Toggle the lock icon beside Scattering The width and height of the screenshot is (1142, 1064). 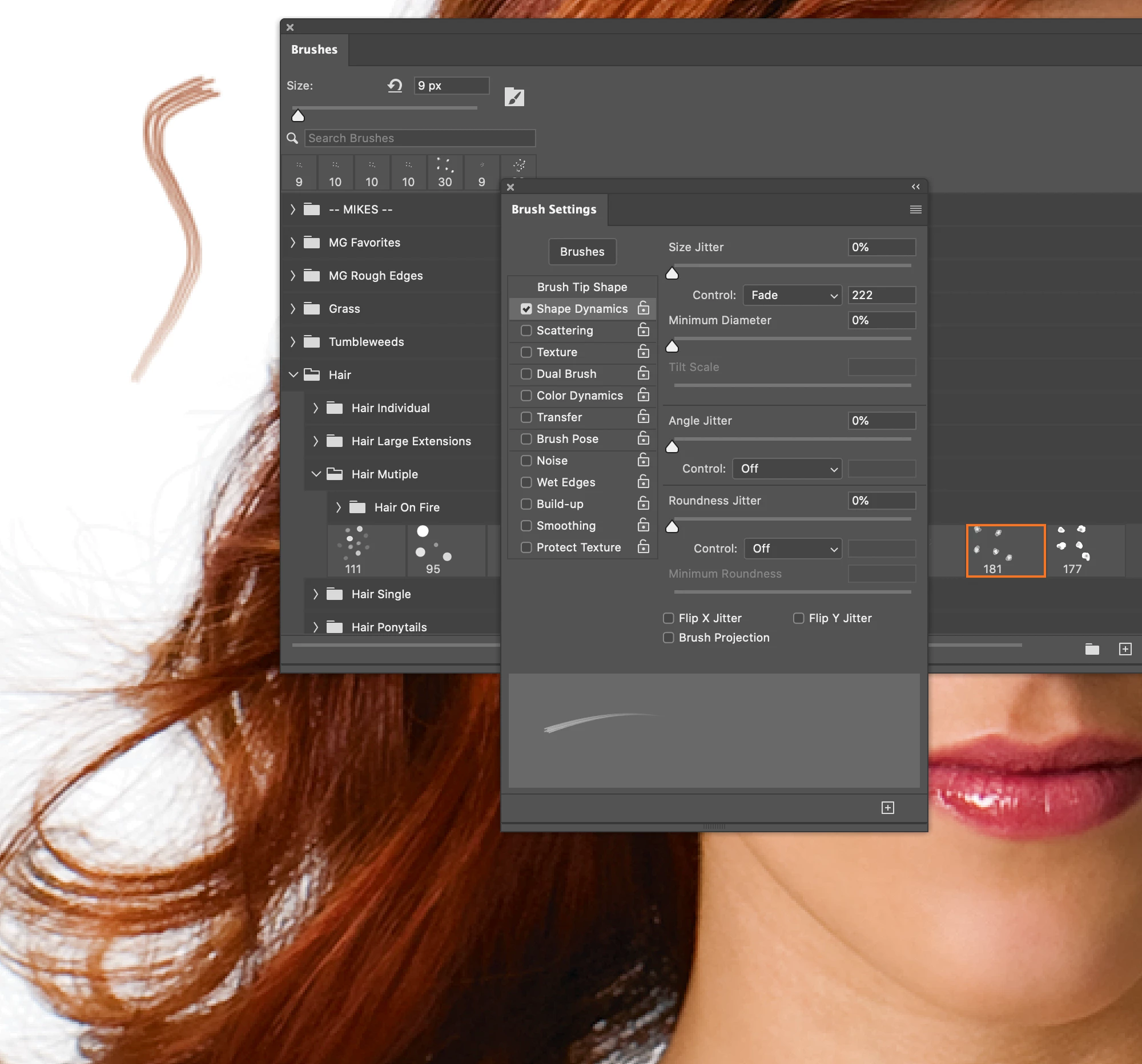point(644,330)
